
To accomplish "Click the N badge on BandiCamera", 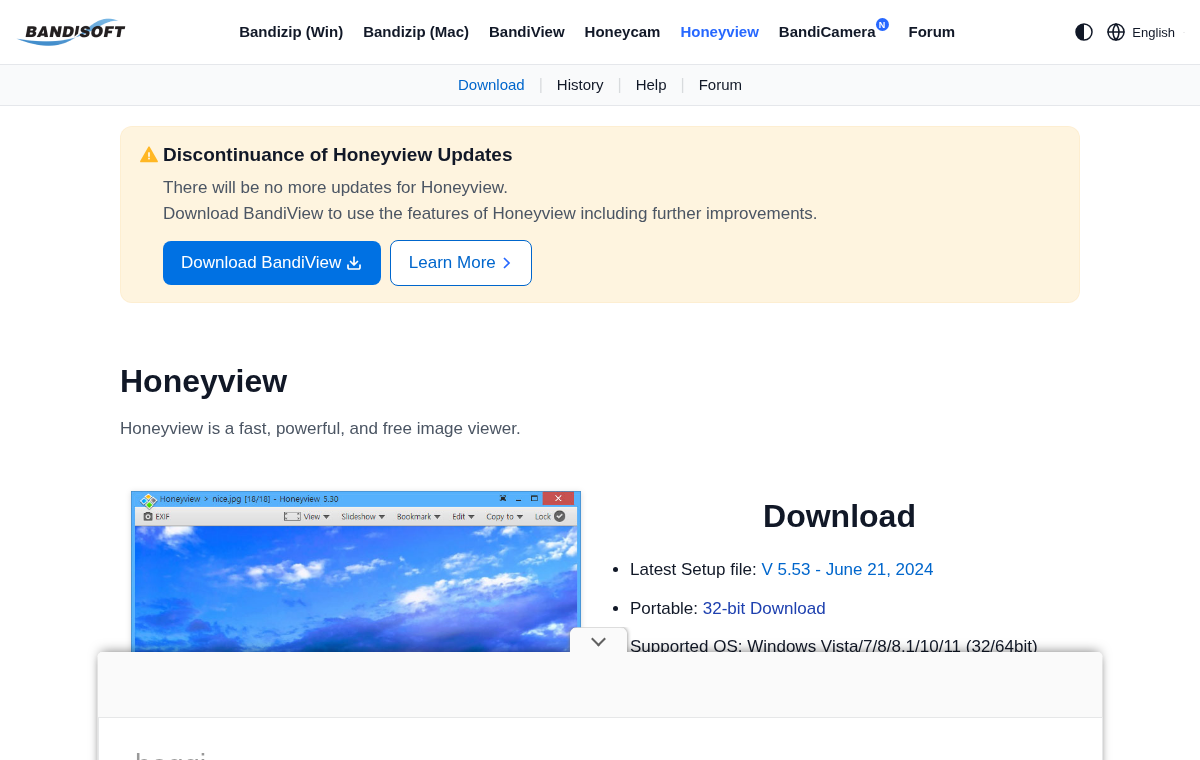I will coord(882,24).
